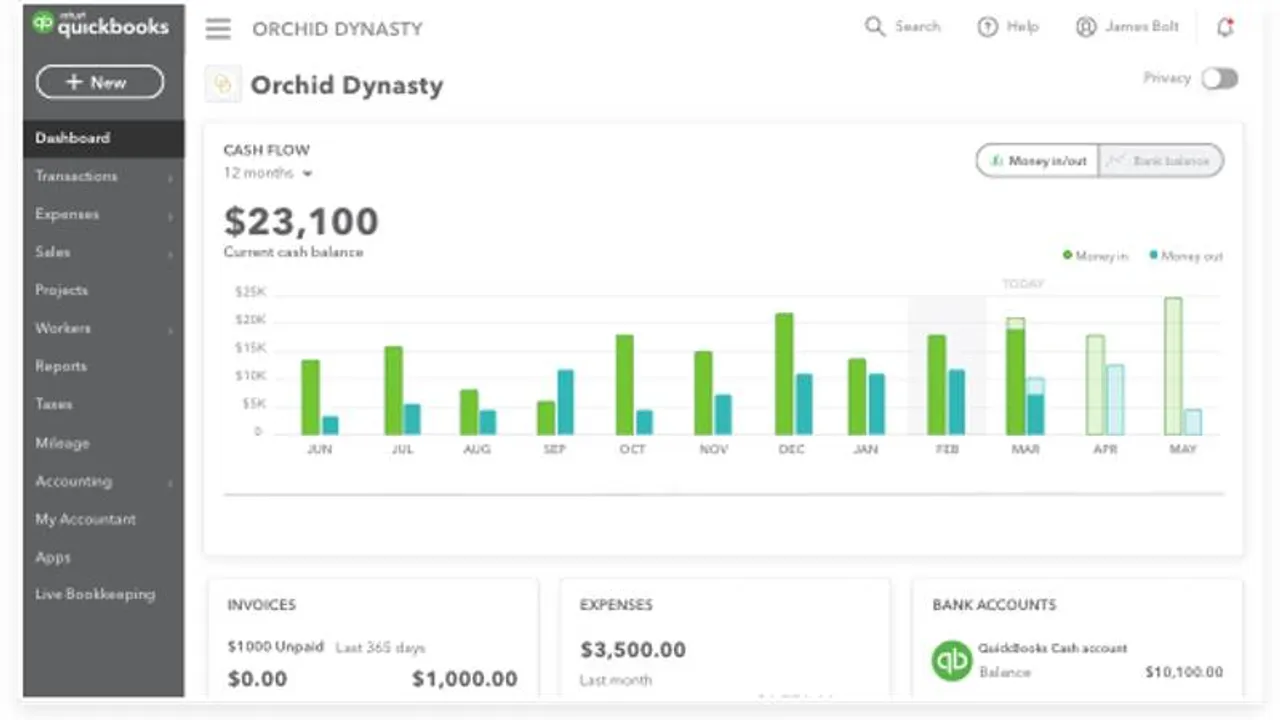The width and height of the screenshot is (1280, 720).
Task: Click the TODAY marker label on chart
Action: tap(1023, 284)
